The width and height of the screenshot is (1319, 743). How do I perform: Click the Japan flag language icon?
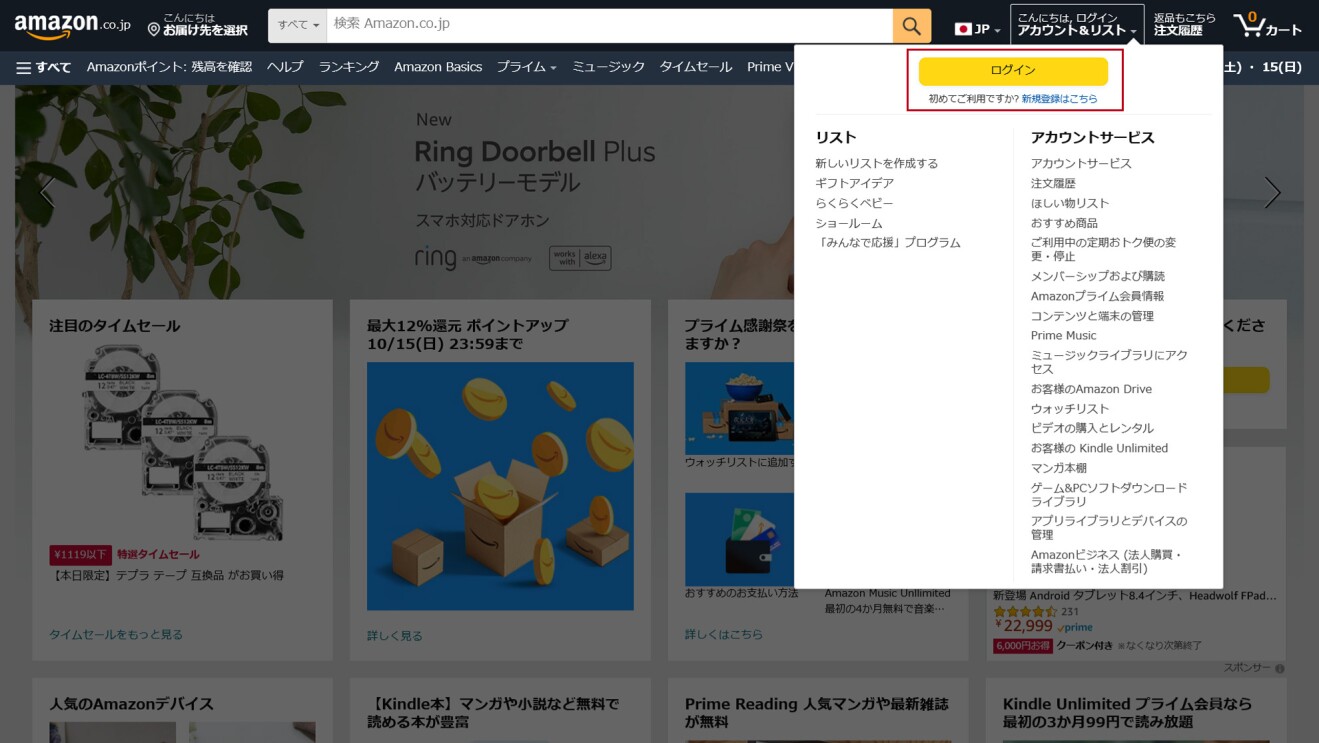point(964,29)
